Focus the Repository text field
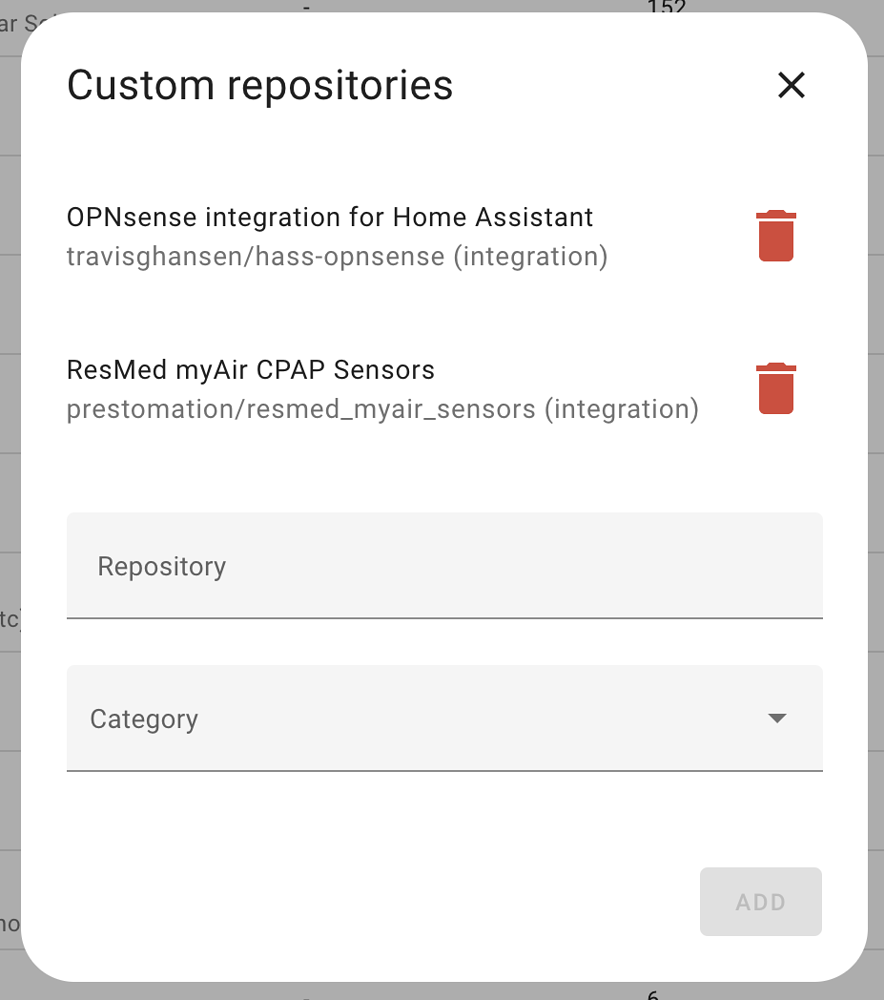This screenshot has width=884, height=1000. click(444, 566)
